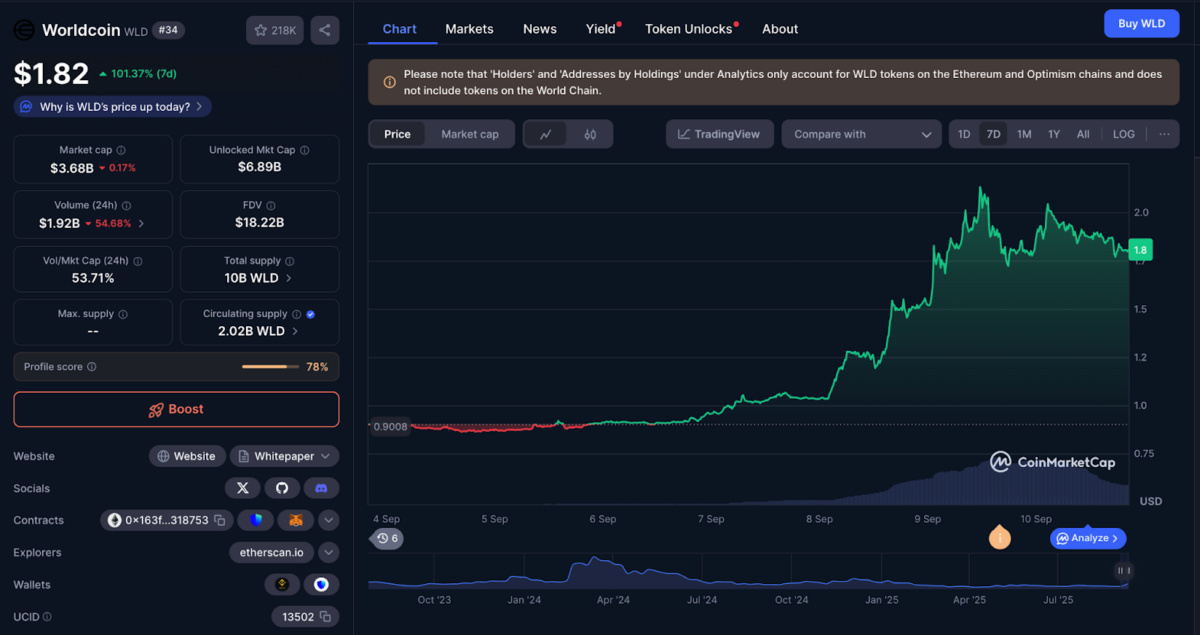Add Worldcoin to watchlist star 218K

point(275,30)
